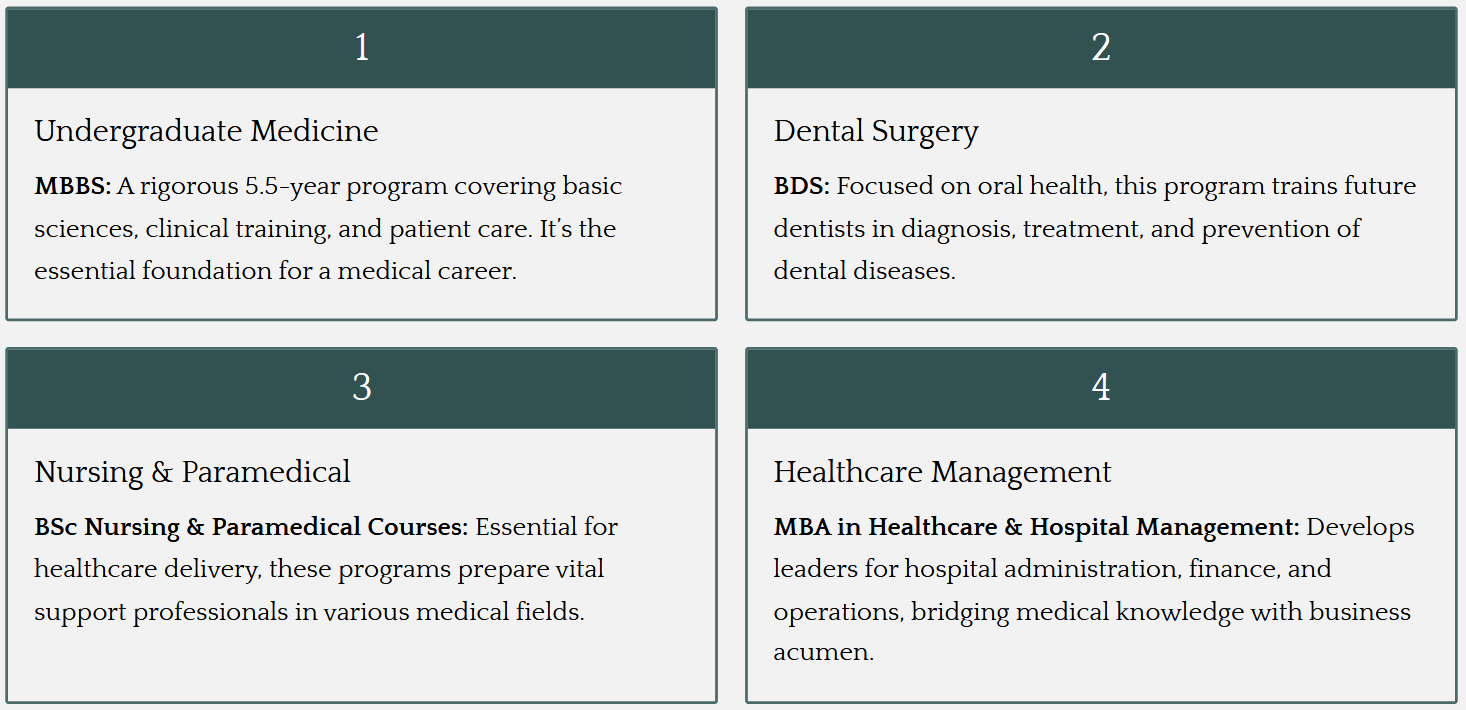Image resolution: width=1466 pixels, height=710 pixels.
Task: Select the Healthcare Management heading
Action: 942,472
